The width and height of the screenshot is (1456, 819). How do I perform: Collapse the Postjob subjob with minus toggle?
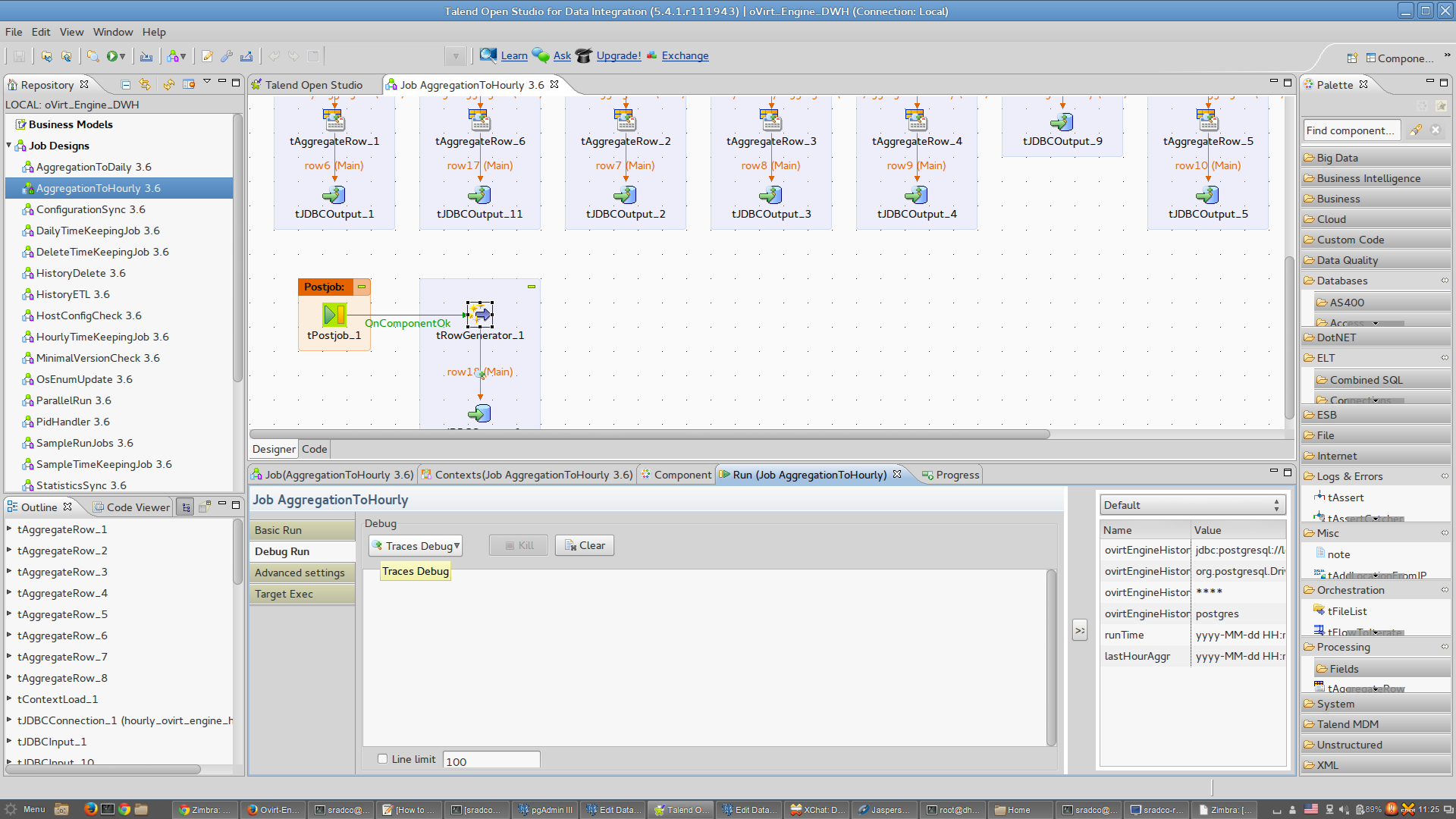(x=362, y=287)
